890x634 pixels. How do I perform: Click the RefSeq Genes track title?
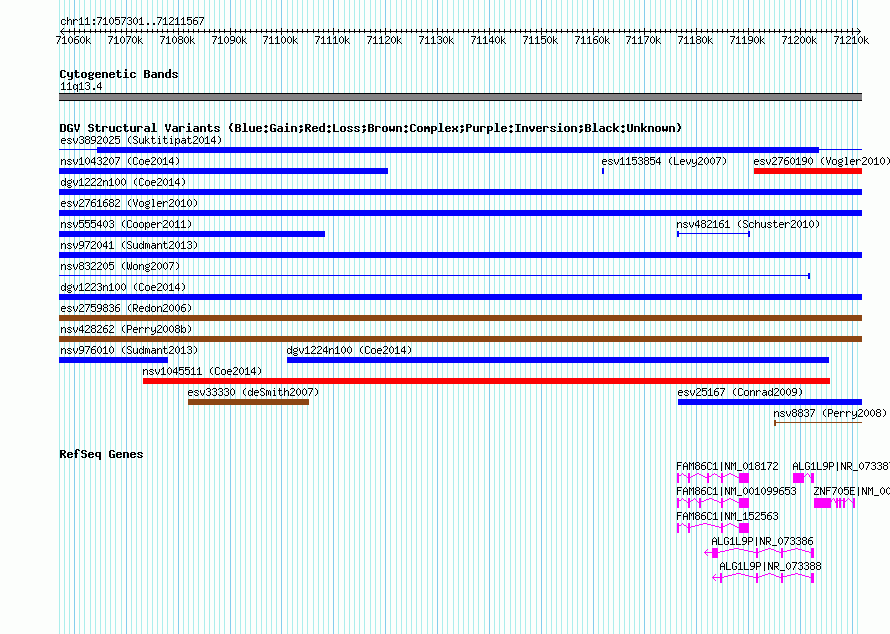[x=101, y=454]
